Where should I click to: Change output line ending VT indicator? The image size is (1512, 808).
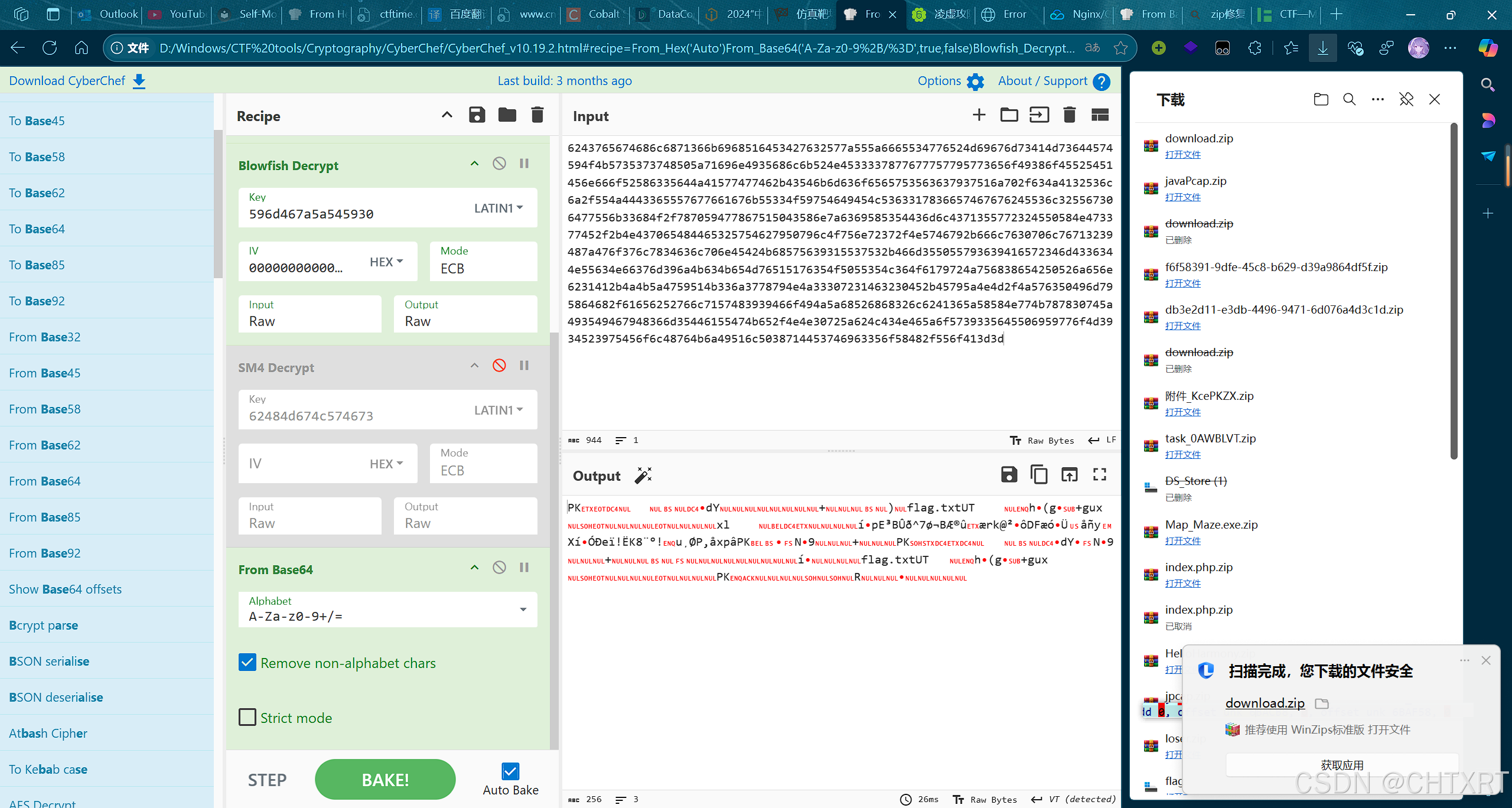click(x=1073, y=799)
